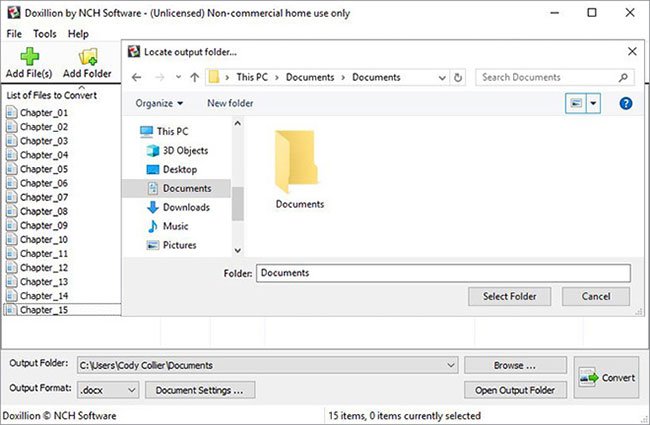Open the Organize dropdown
This screenshot has width=650, height=425.
click(159, 103)
